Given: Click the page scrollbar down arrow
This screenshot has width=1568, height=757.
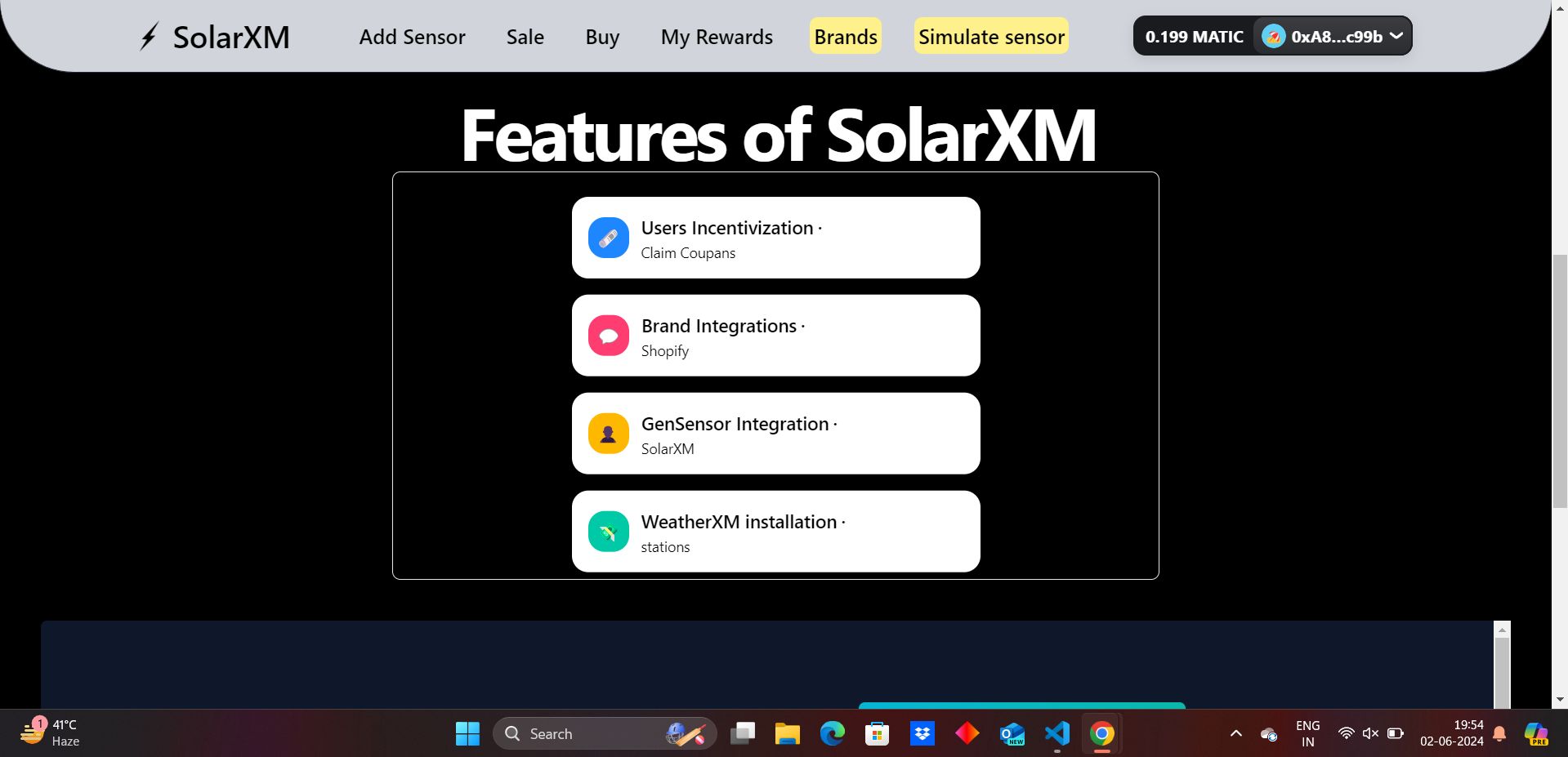Looking at the screenshot, I should [1560, 700].
